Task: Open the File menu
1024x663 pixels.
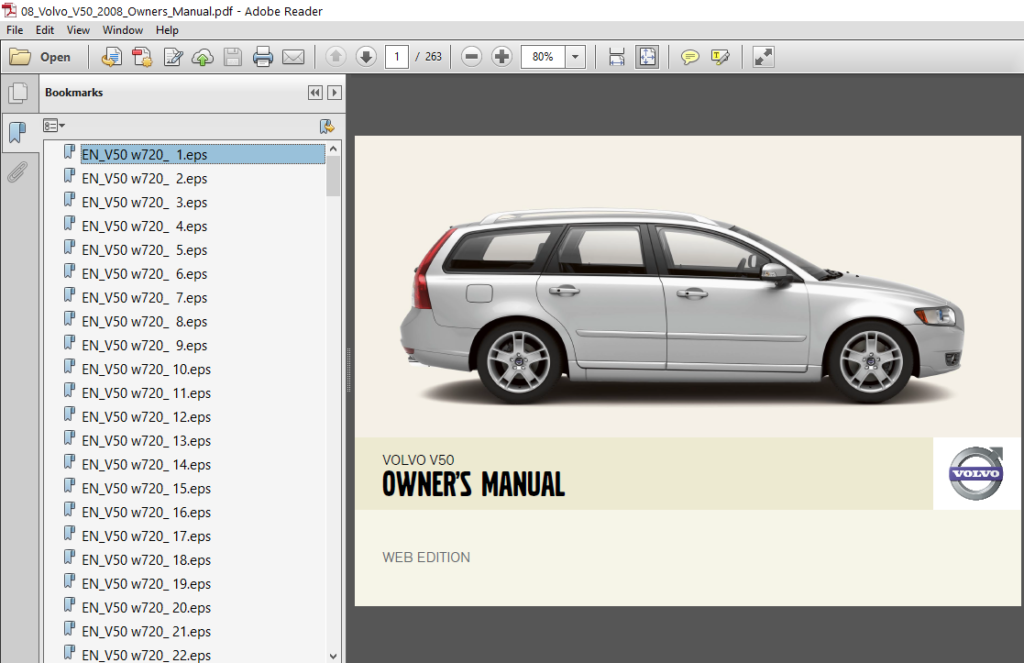Action: tap(14, 30)
